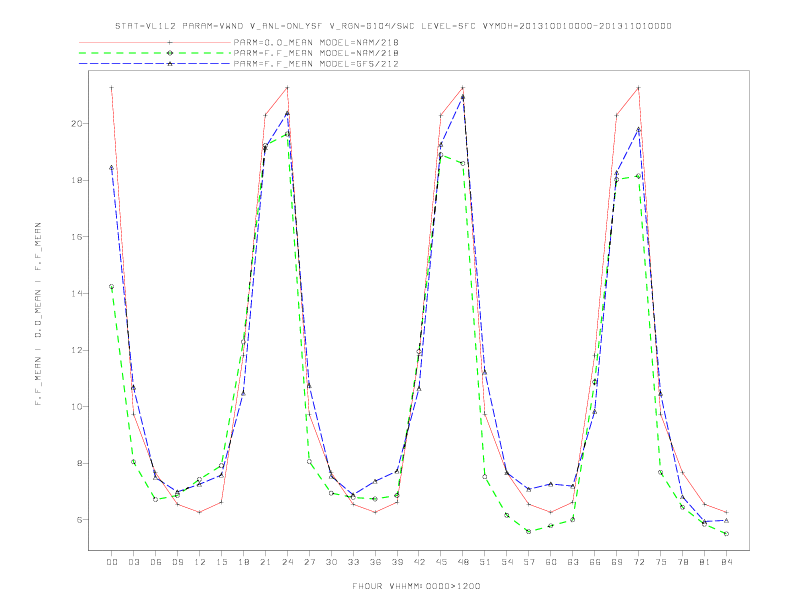
Task: Click x-axis tick label 18
Action: [x=243, y=562]
